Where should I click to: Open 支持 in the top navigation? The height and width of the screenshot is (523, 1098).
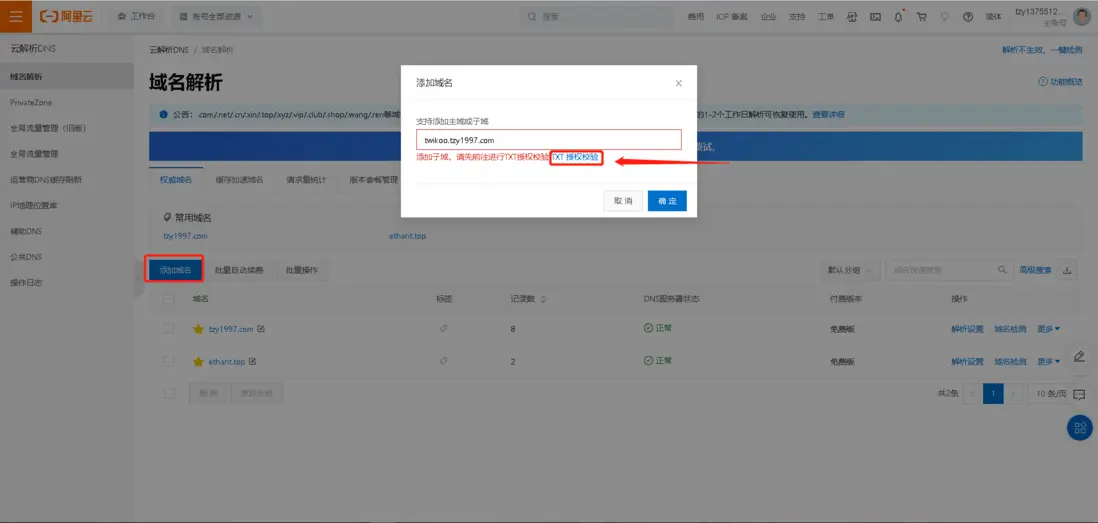pyautogui.click(x=797, y=17)
